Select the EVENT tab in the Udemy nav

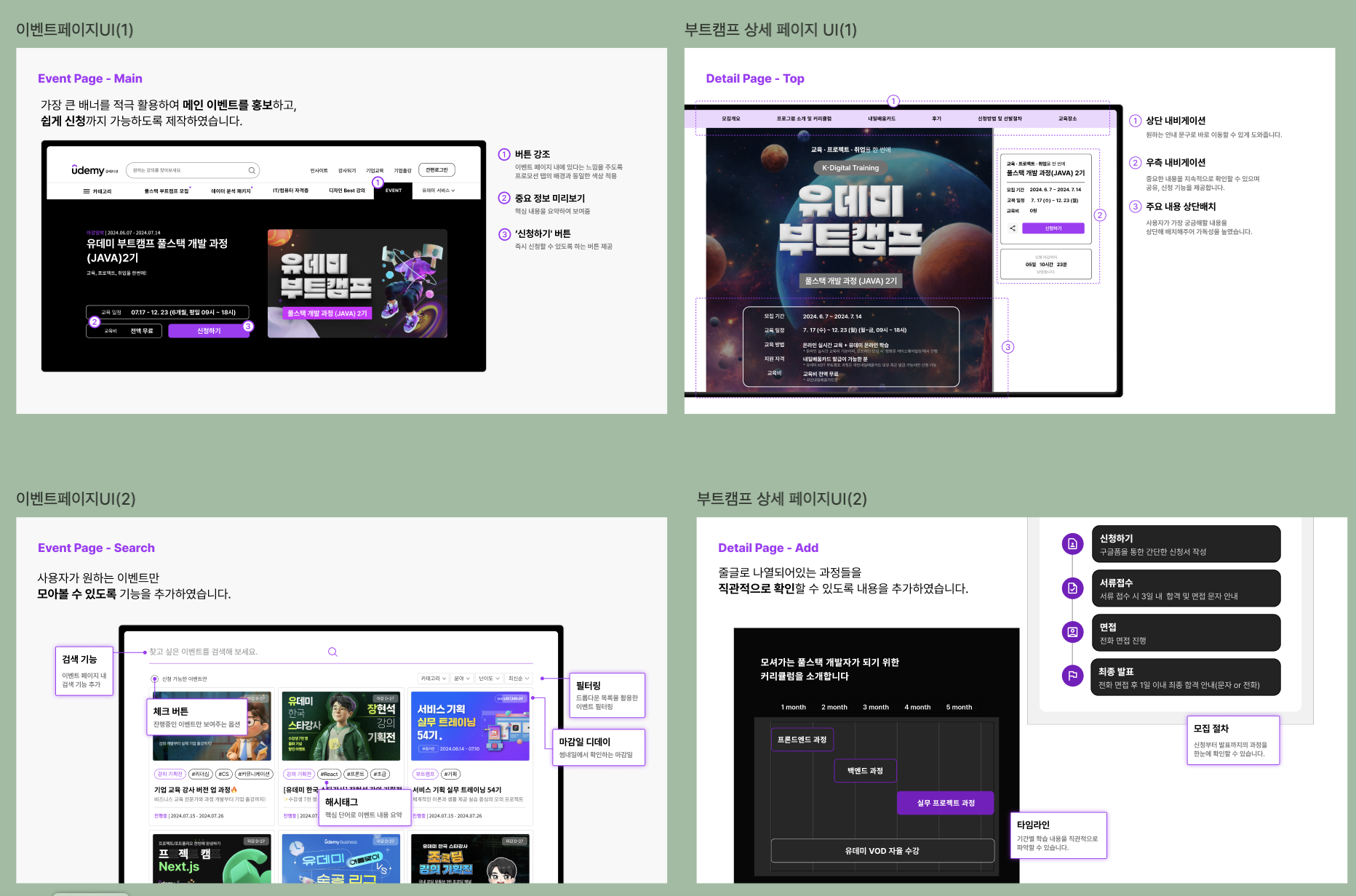coord(394,191)
